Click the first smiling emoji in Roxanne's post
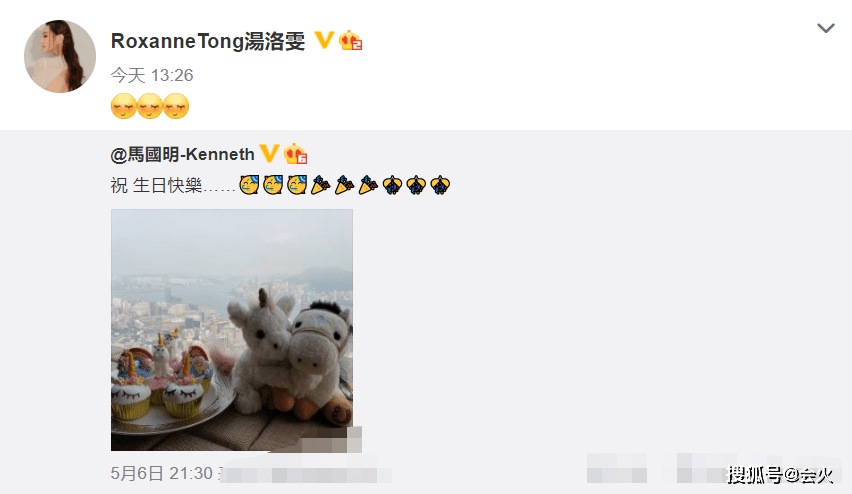 point(124,106)
